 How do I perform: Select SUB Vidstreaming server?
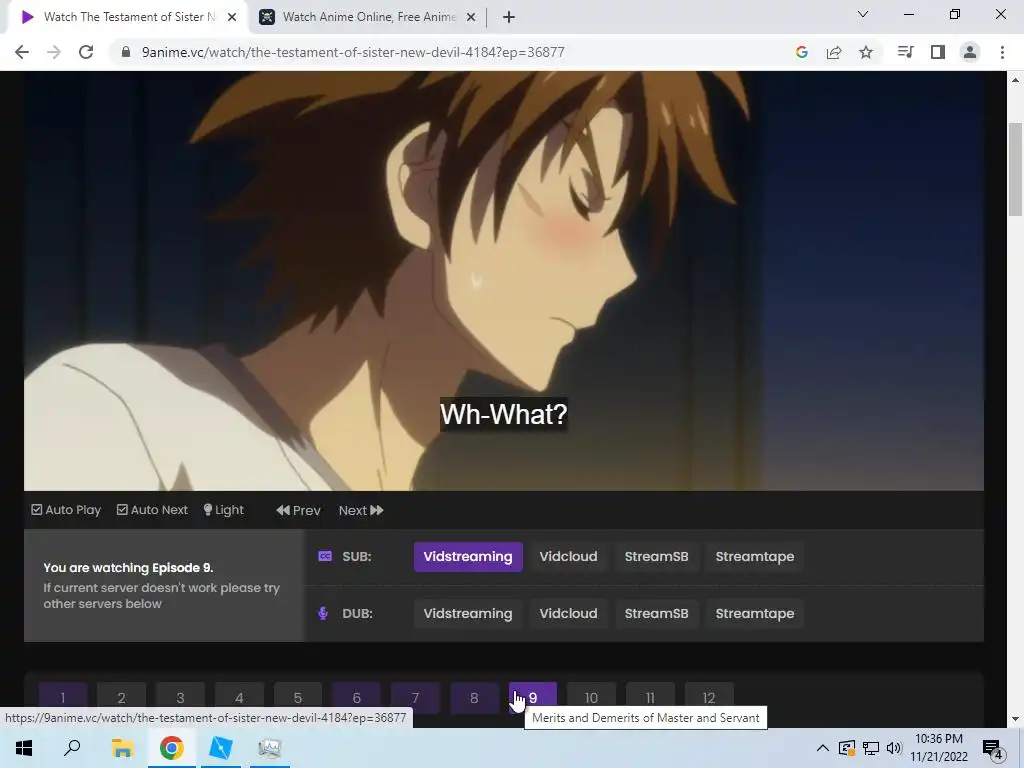468,557
